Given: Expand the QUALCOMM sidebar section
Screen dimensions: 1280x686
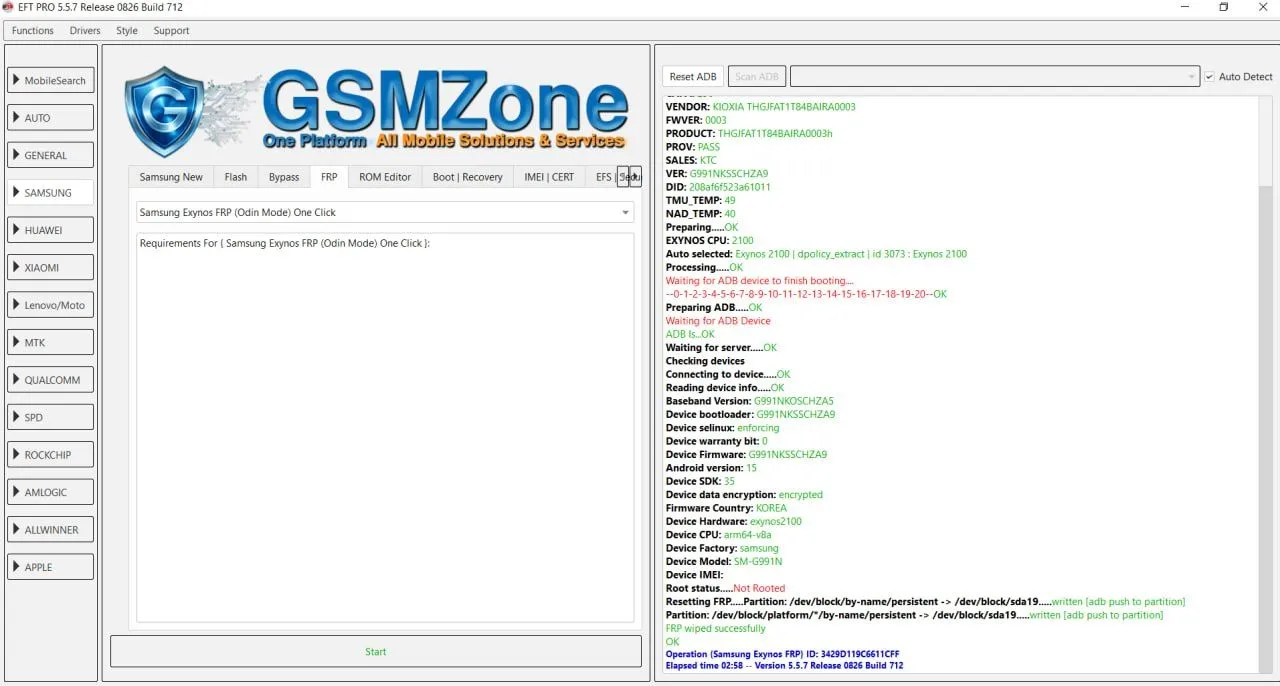Looking at the screenshot, I should coord(51,380).
